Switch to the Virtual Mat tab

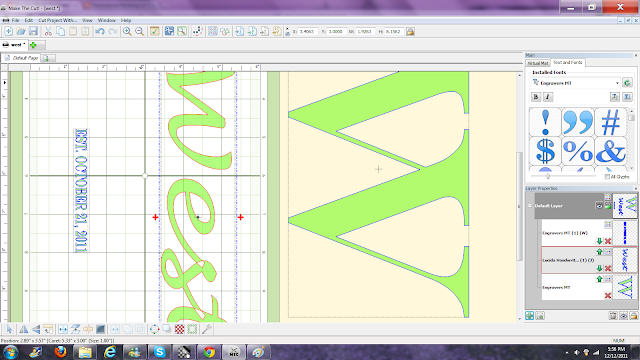pyautogui.click(x=538, y=63)
